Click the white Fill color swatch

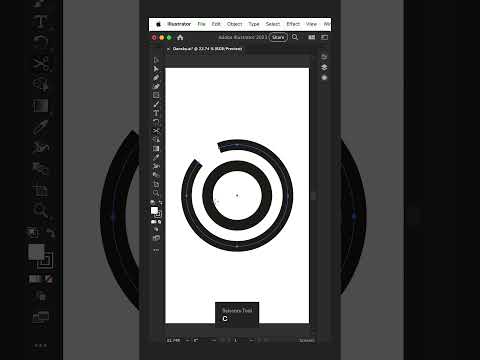pyautogui.click(x=154, y=210)
